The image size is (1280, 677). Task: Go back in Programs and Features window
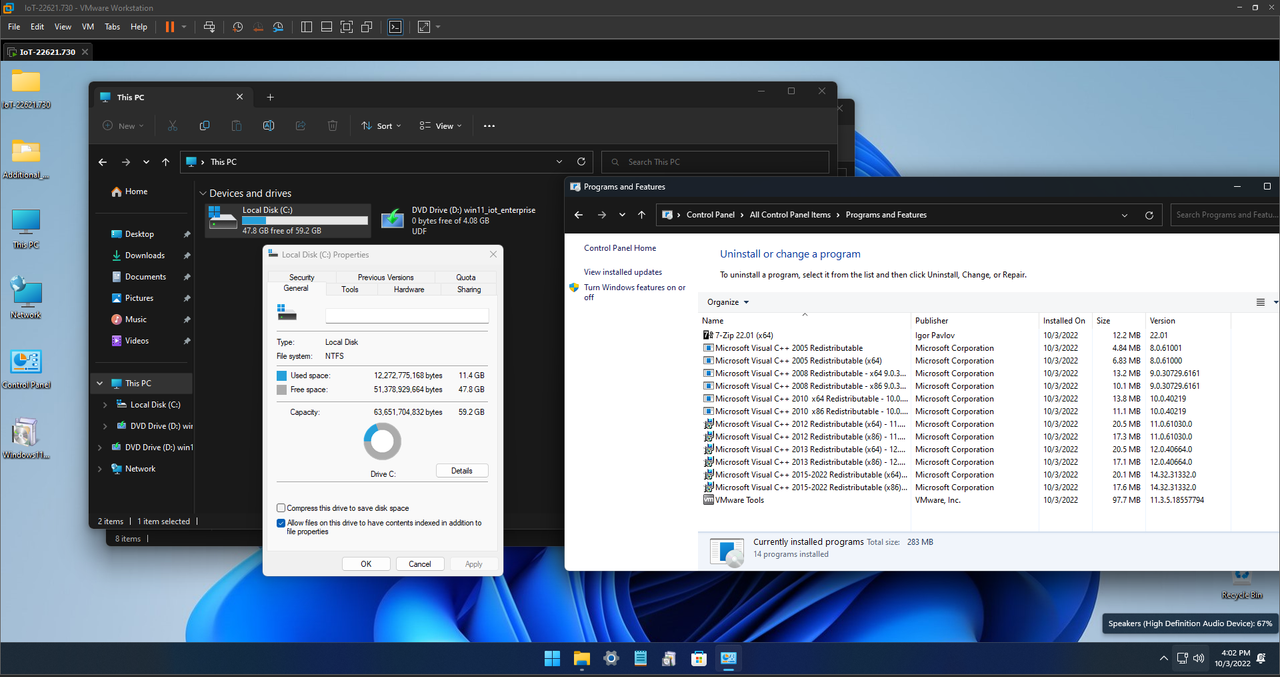(x=578, y=214)
